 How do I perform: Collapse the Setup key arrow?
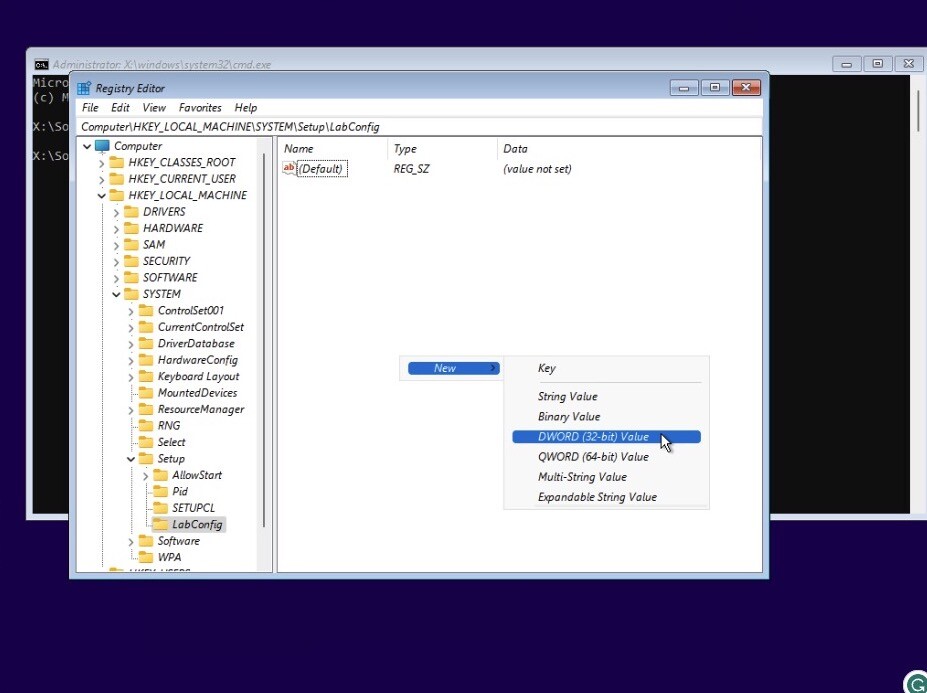pos(131,459)
